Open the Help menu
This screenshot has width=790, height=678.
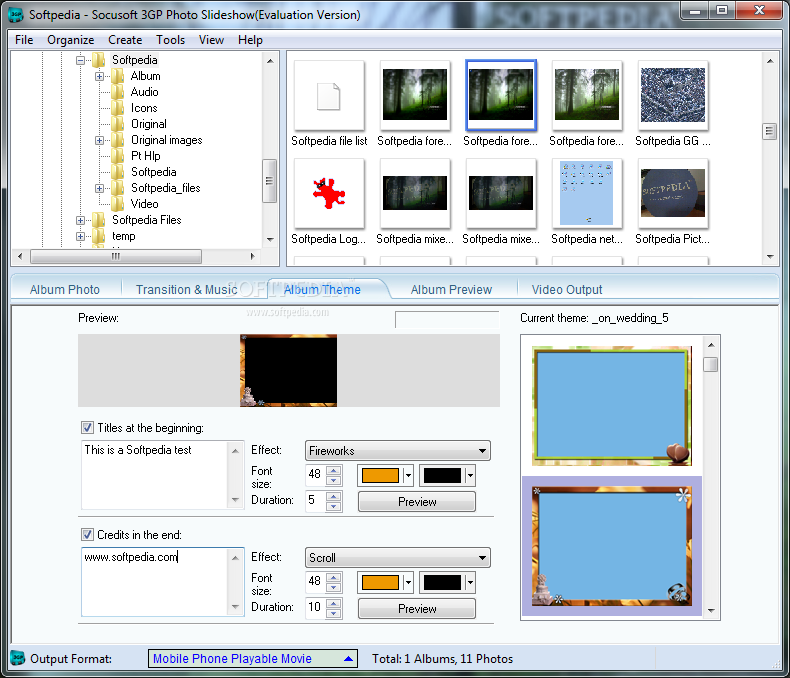[250, 40]
